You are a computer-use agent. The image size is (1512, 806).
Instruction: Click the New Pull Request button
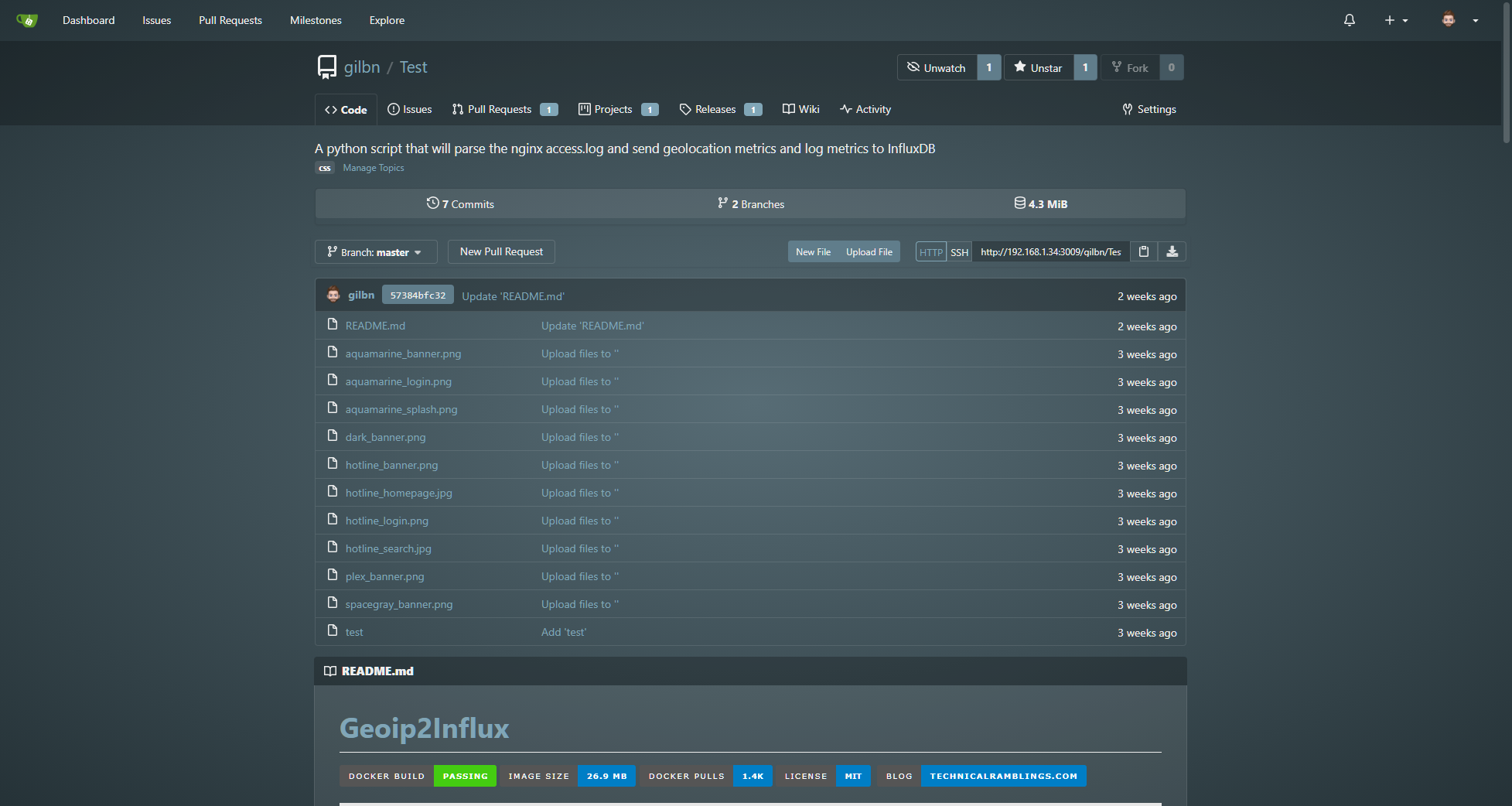pos(501,251)
